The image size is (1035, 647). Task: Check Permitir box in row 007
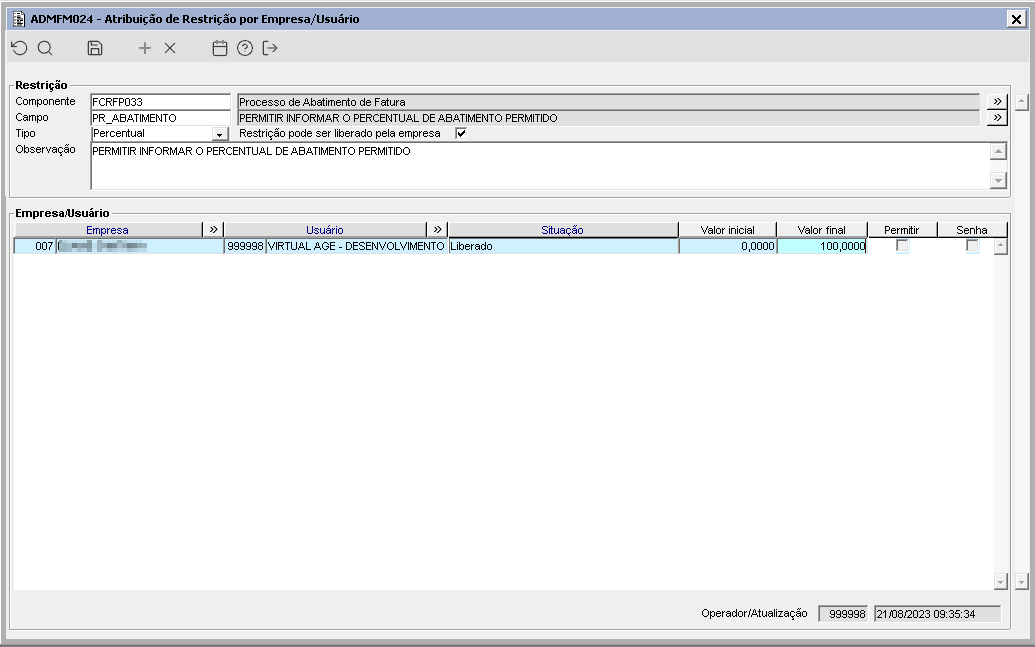(x=902, y=246)
